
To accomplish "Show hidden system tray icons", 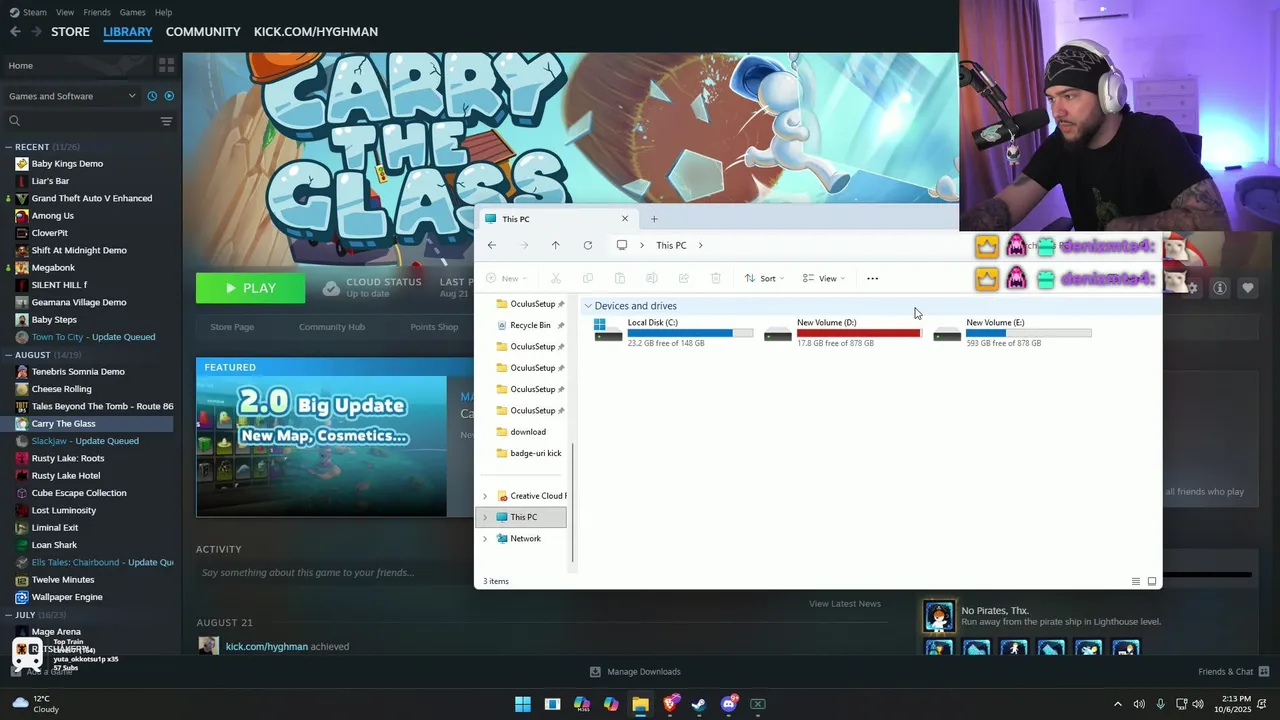I will 1118,704.
